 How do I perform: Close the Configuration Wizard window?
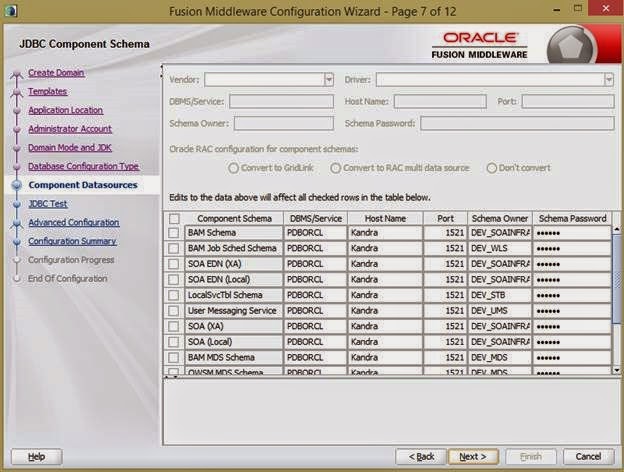pyautogui.click(x=606, y=8)
